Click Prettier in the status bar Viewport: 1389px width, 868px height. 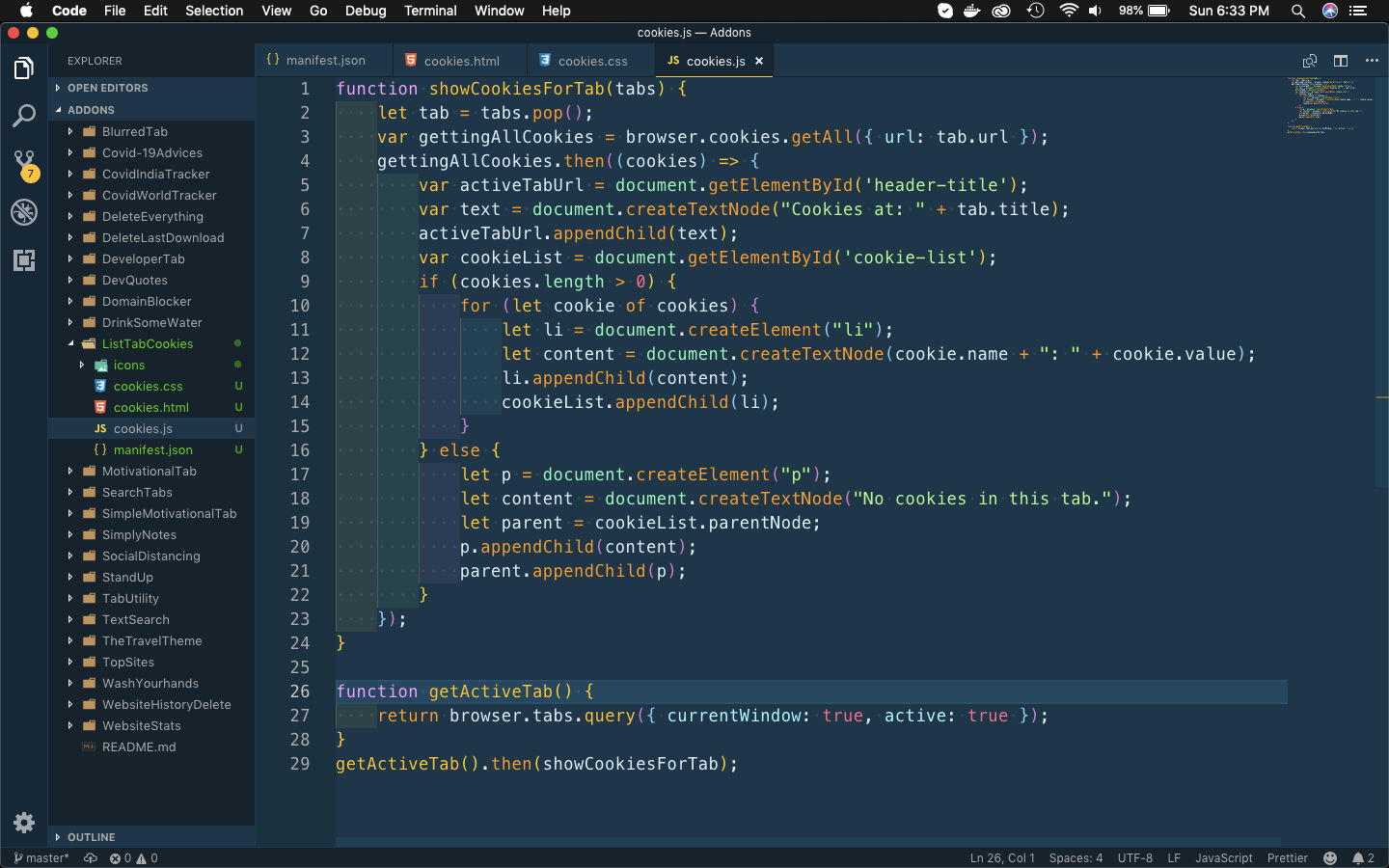1288,858
